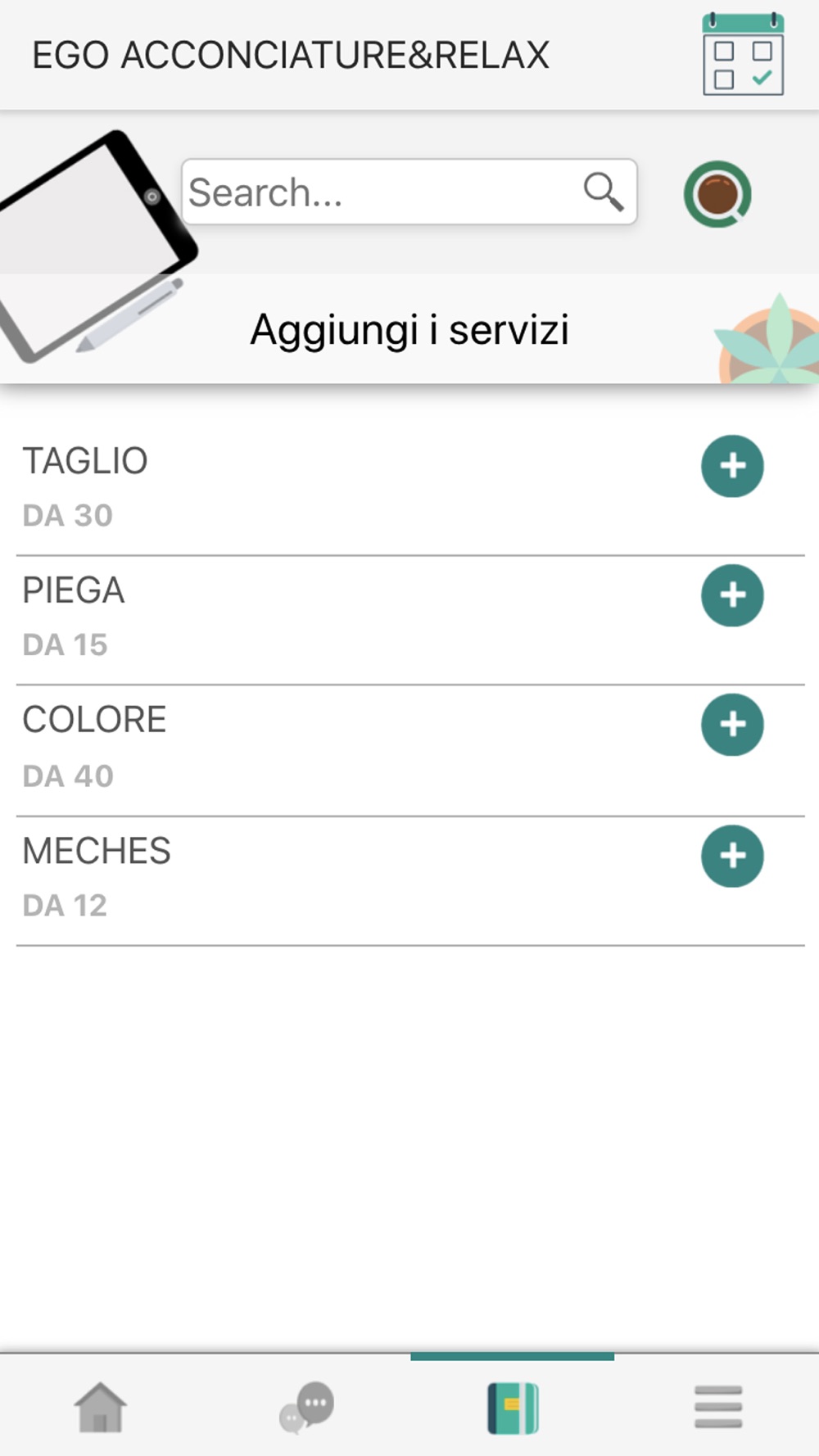Image resolution: width=819 pixels, height=1456 pixels.
Task: Focus the Search input field
Action: point(377,192)
